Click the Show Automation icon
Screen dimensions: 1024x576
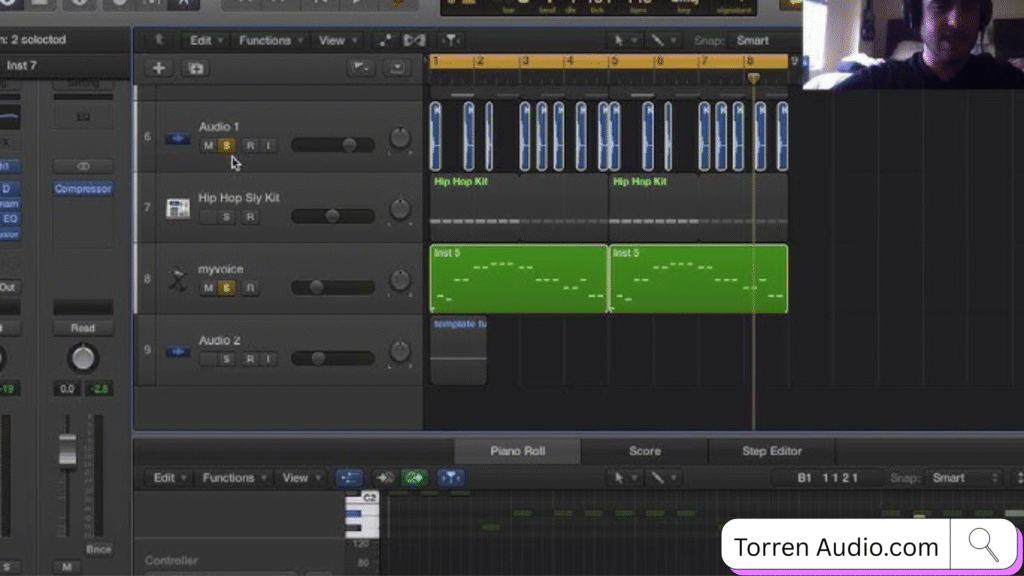[386, 40]
